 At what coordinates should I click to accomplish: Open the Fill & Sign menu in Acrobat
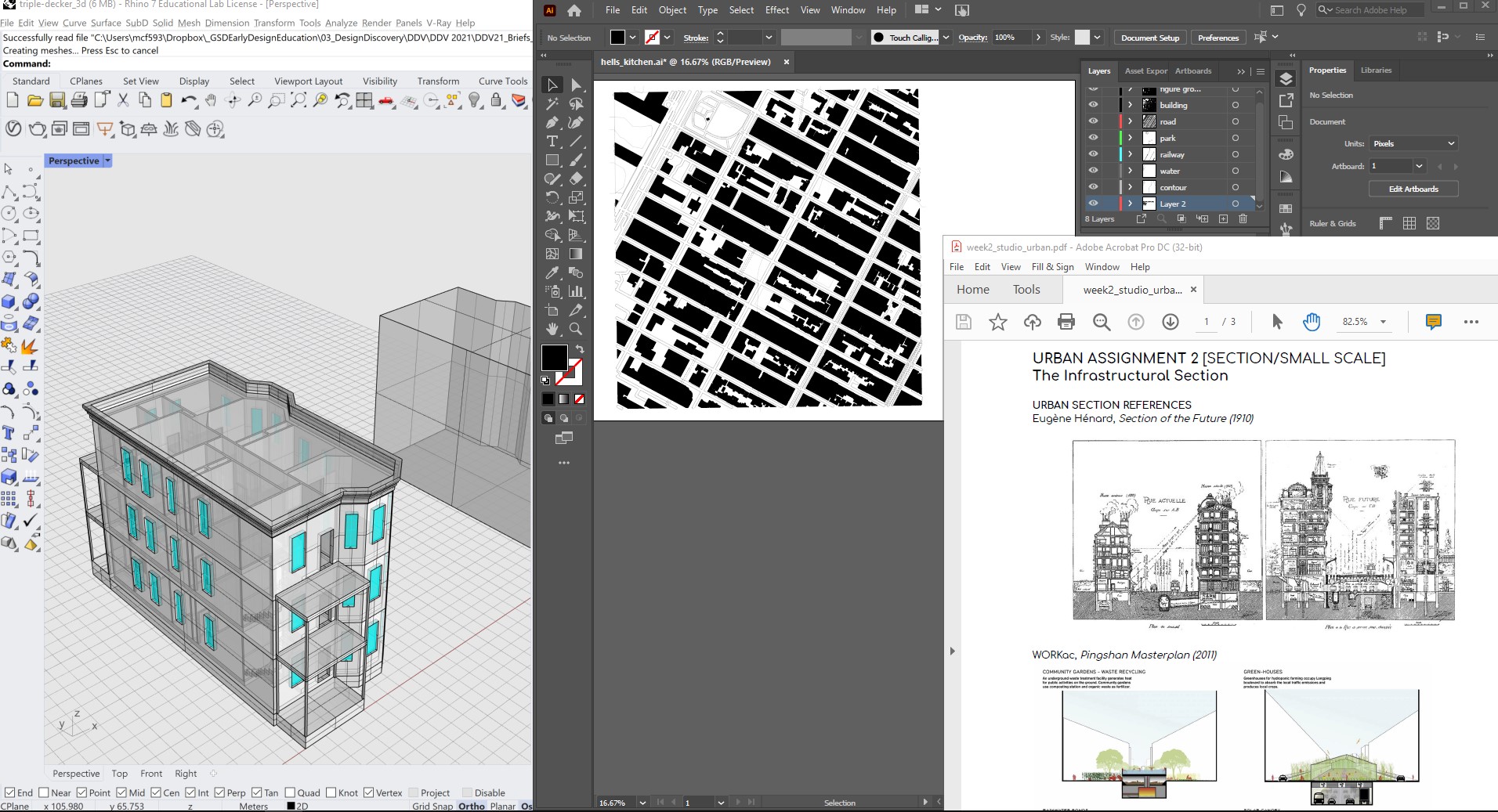pyautogui.click(x=1052, y=266)
